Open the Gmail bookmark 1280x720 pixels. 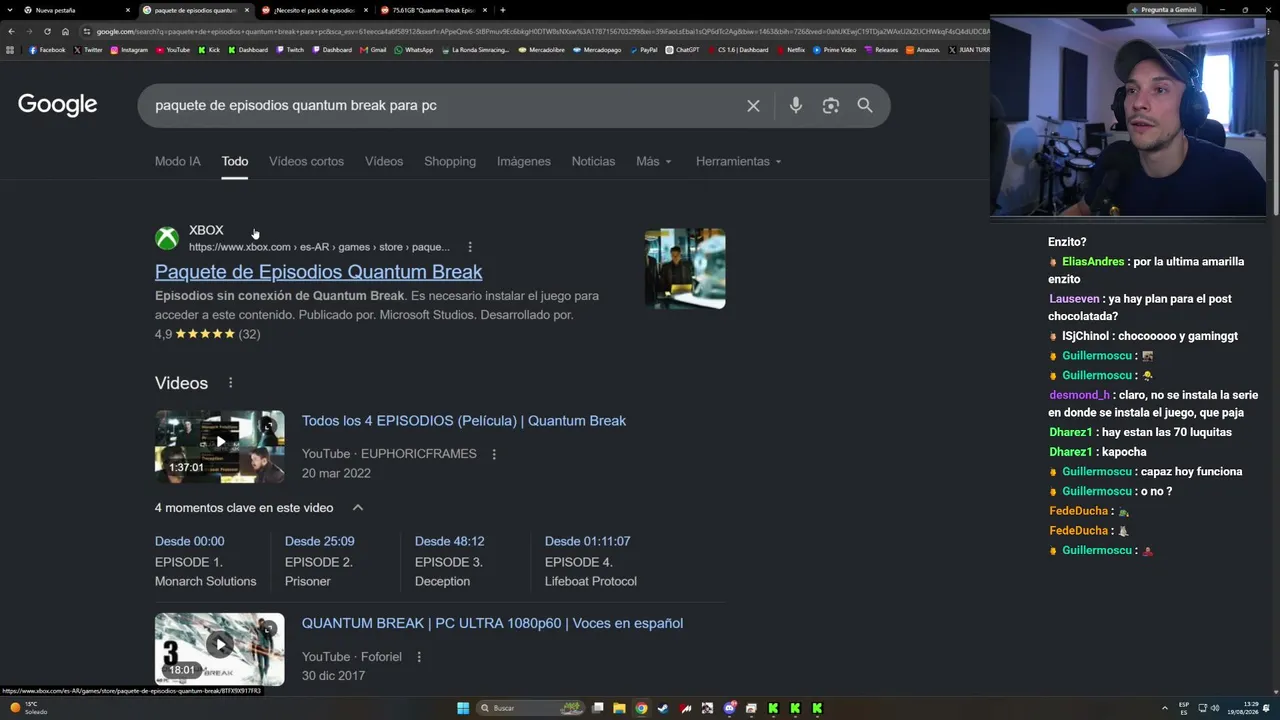[x=373, y=50]
